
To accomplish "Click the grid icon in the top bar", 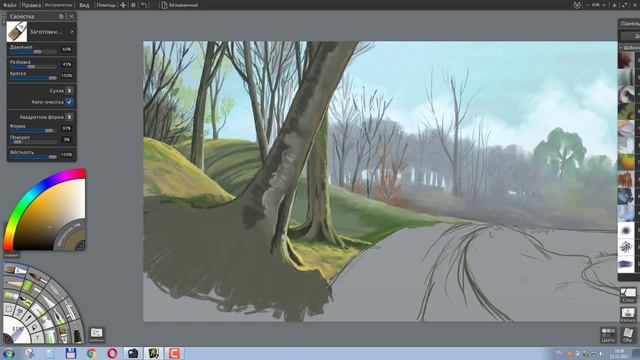I will [x=133, y=5].
